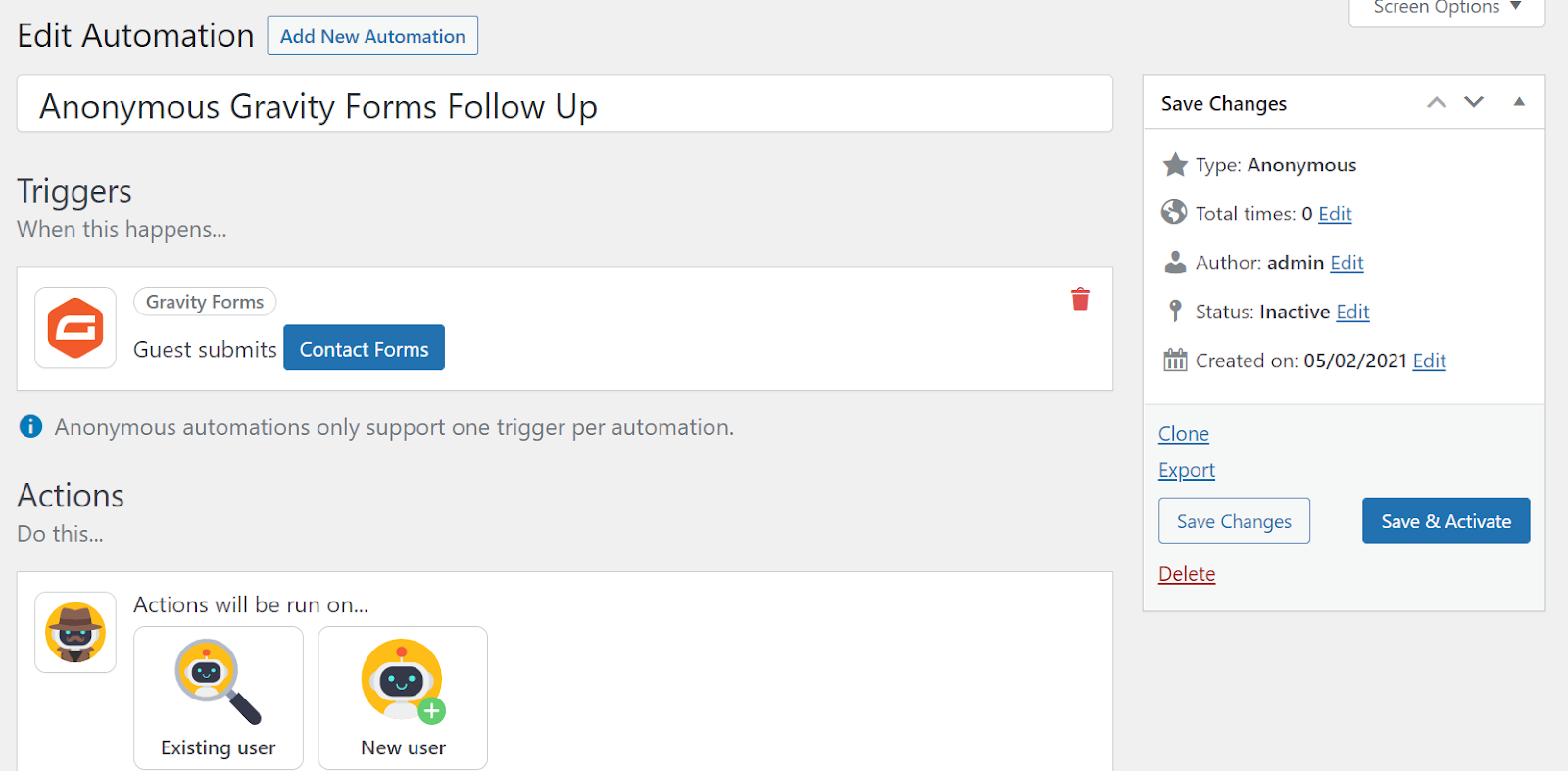
Task: Move Save Changes panel up
Action: 1436,103
